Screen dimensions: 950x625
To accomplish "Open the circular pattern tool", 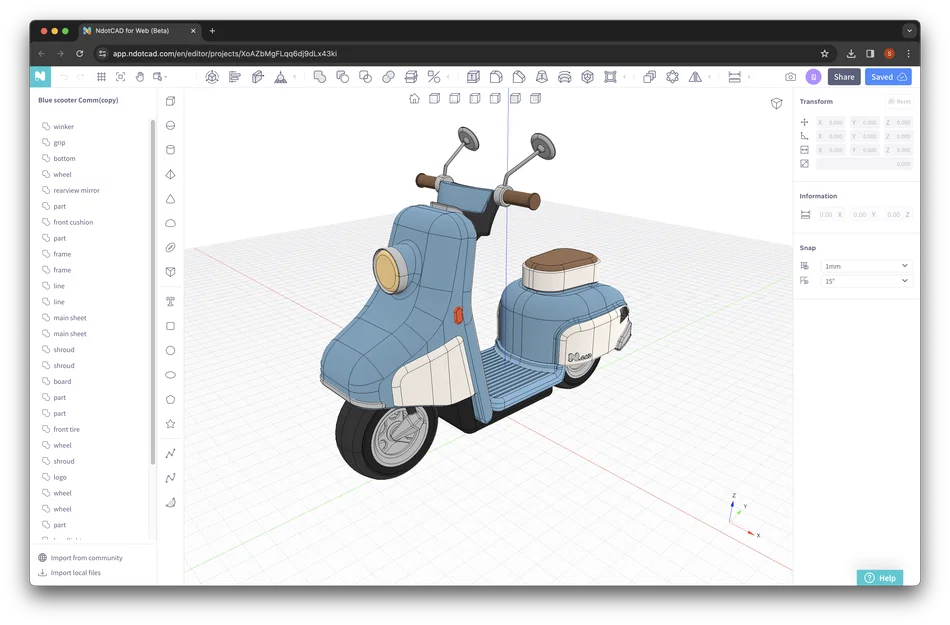I will click(x=673, y=77).
